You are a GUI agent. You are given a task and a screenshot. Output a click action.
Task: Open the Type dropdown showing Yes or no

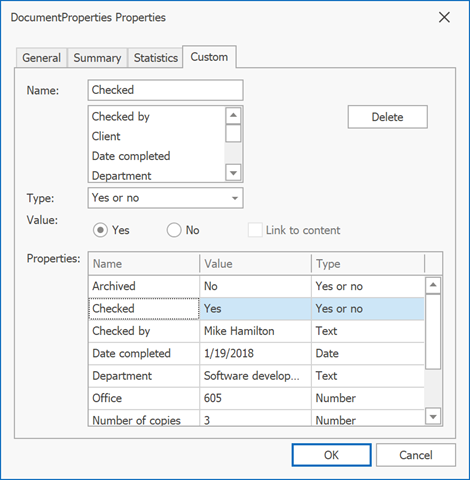point(166,198)
